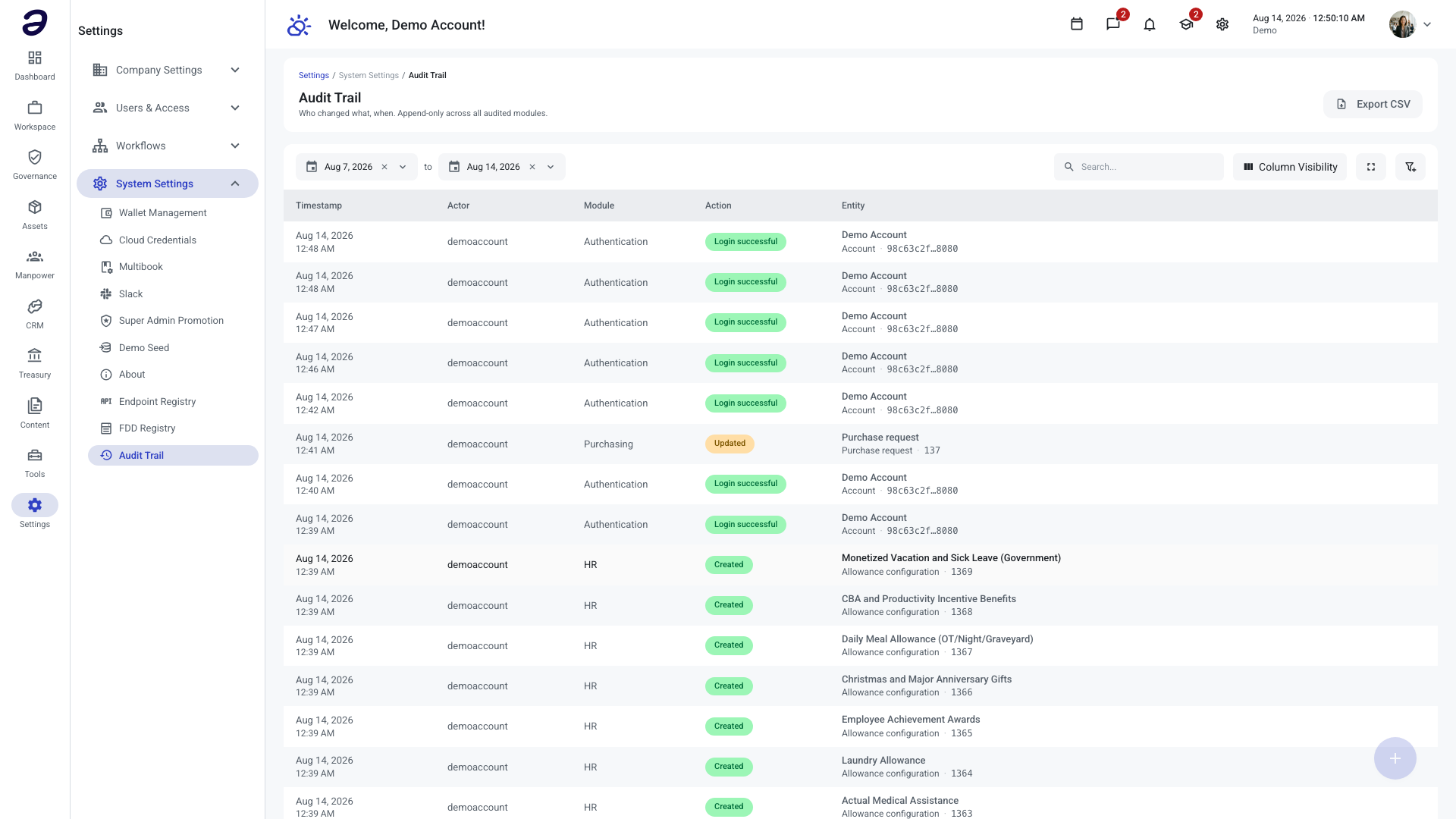Click the Settings breadcrumb link
The width and height of the screenshot is (1456, 819).
[x=313, y=75]
